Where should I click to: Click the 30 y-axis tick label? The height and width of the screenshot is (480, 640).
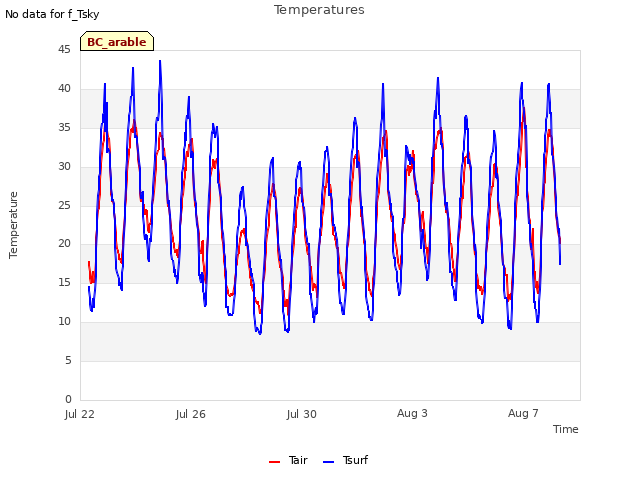64,166
